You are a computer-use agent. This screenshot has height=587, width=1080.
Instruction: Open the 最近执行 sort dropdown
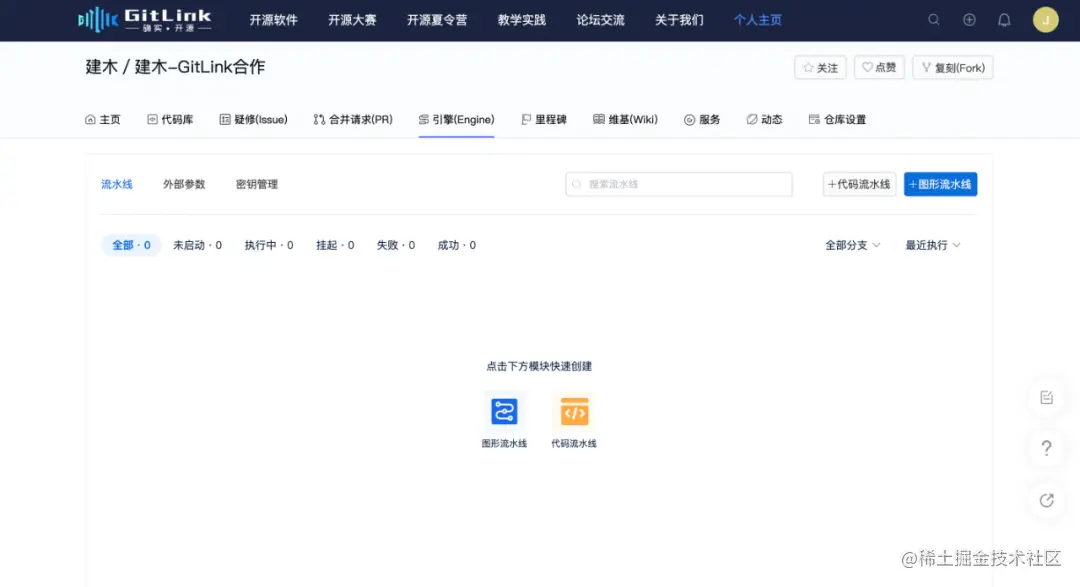(x=930, y=244)
